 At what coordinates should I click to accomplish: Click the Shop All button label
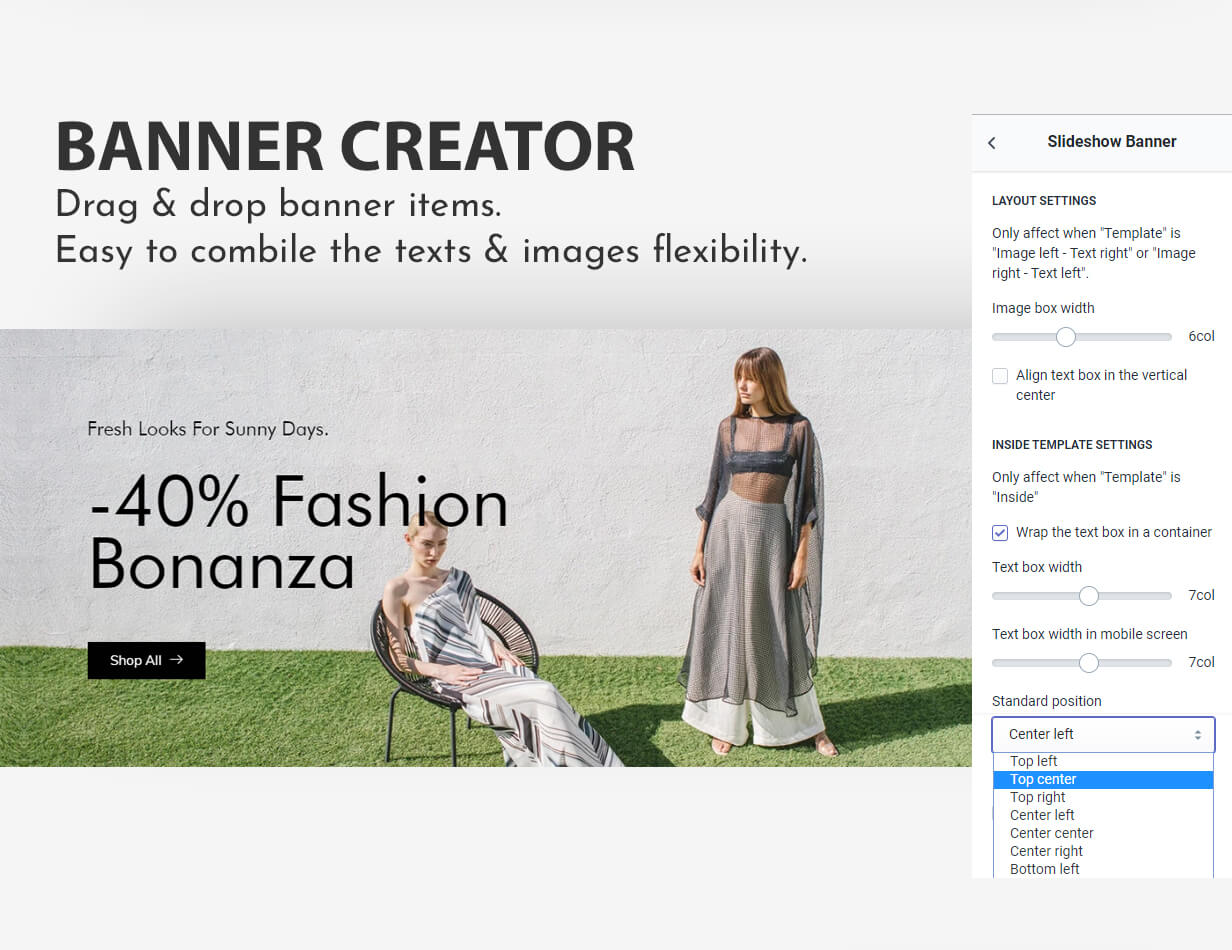tap(135, 660)
